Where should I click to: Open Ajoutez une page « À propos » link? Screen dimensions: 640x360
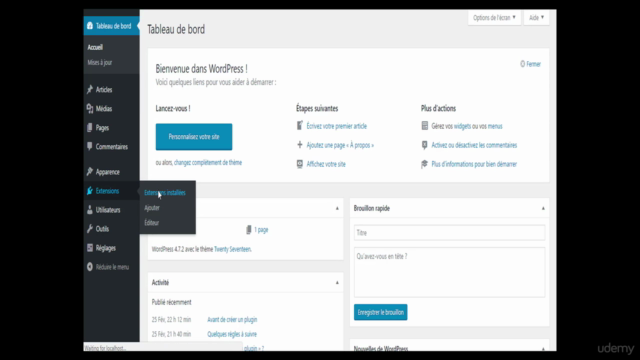pos(340,145)
